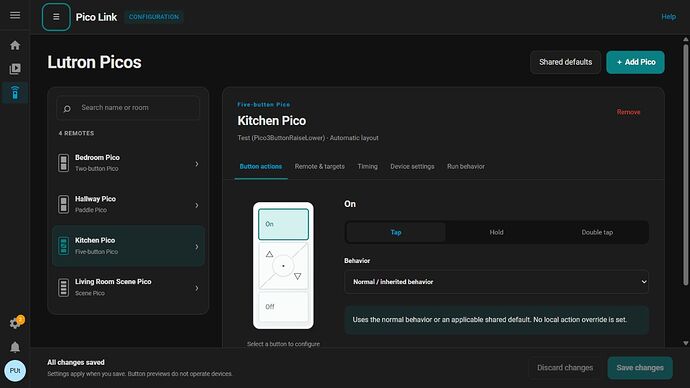
Task: Open the Help link
Action: tap(668, 17)
